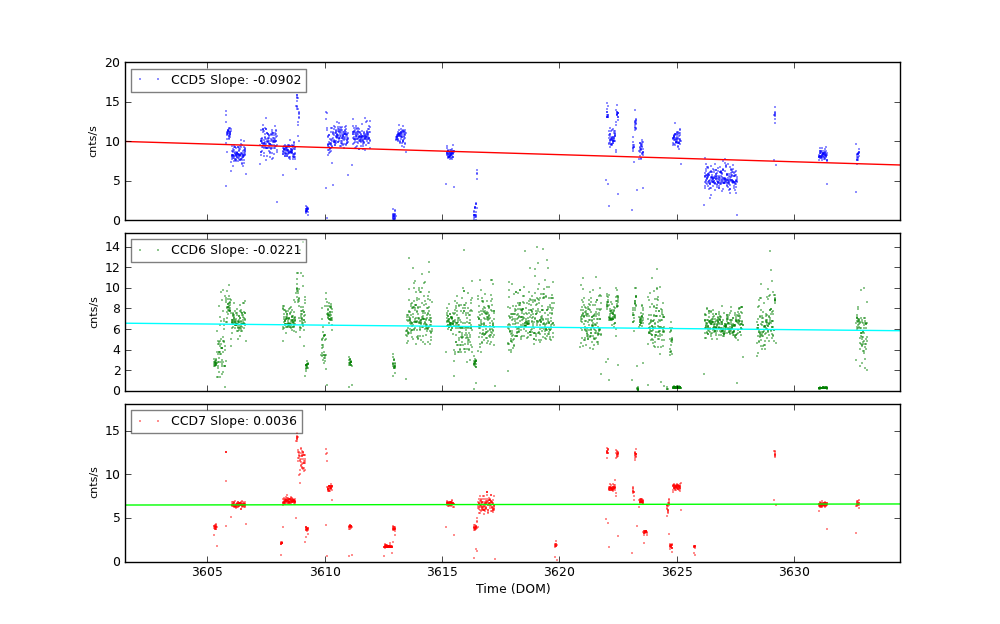Click the green trend line in the CCD7 plot
The width and height of the screenshot is (1000, 624).
[500, 504]
